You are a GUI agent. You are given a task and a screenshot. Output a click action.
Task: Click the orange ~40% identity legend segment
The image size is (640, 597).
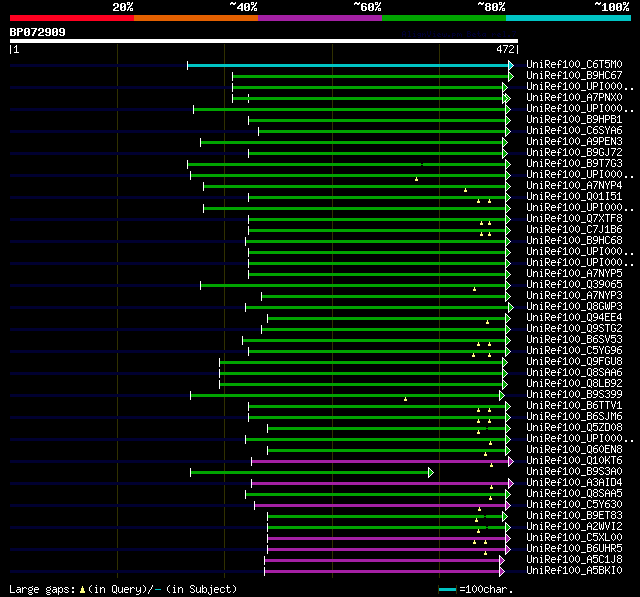tap(196, 18)
